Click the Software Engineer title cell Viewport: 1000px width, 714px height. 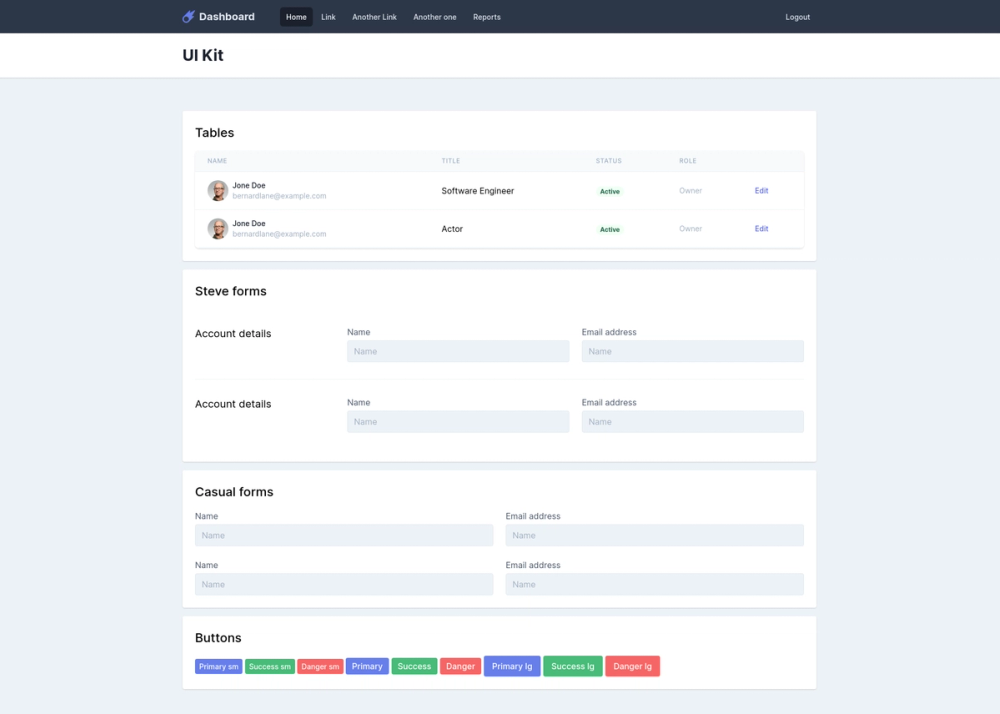tap(478, 191)
